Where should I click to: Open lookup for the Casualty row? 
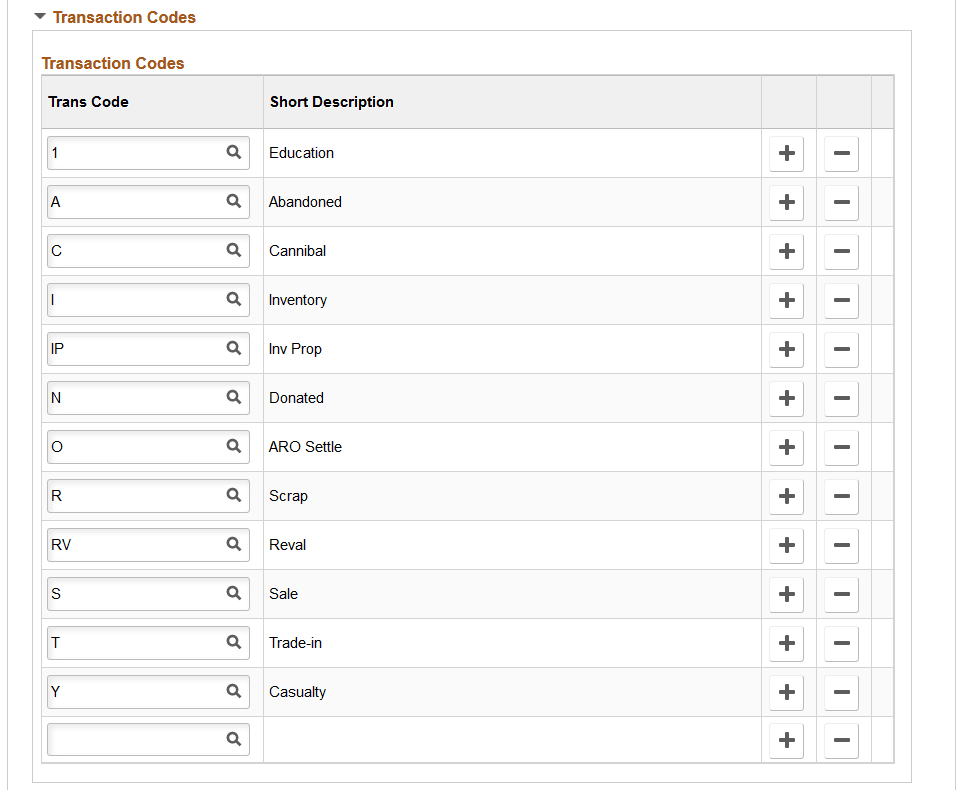tap(232, 691)
